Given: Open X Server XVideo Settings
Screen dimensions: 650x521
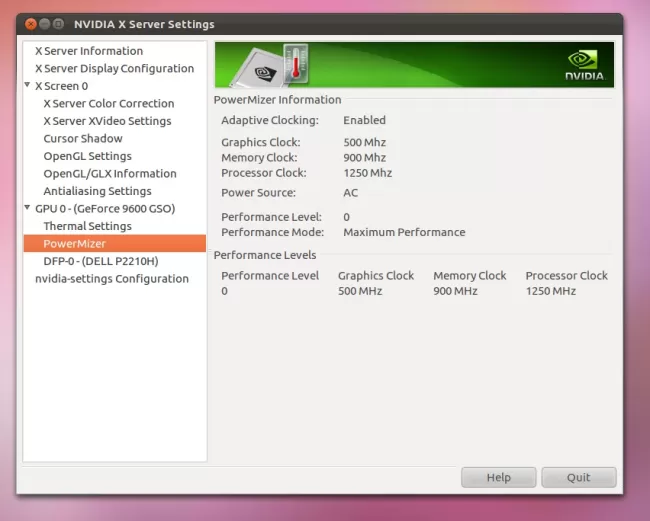Looking at the screenshot, I should point(107,121).
